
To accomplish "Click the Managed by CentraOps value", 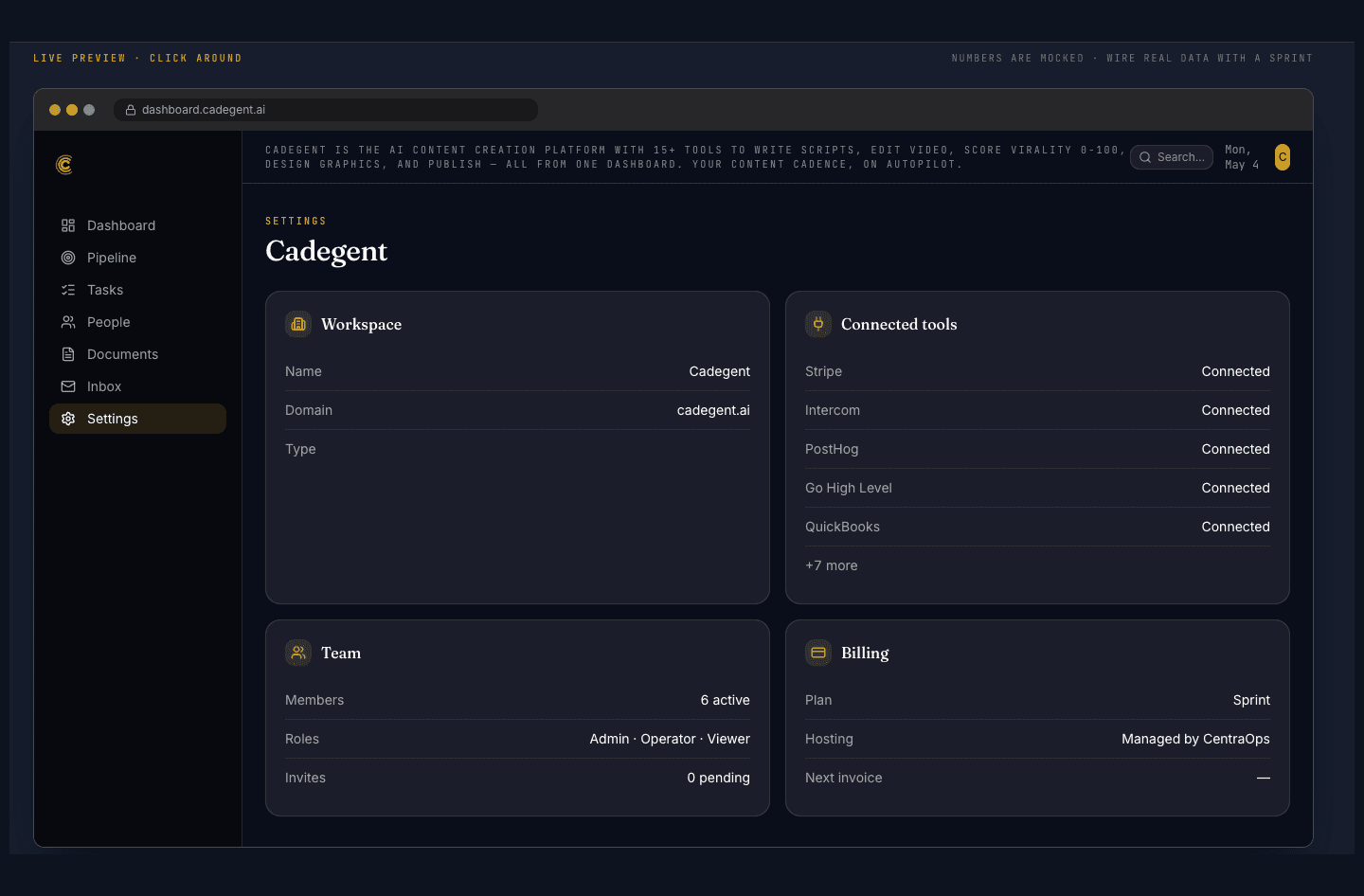I will tap(1195, 739).
